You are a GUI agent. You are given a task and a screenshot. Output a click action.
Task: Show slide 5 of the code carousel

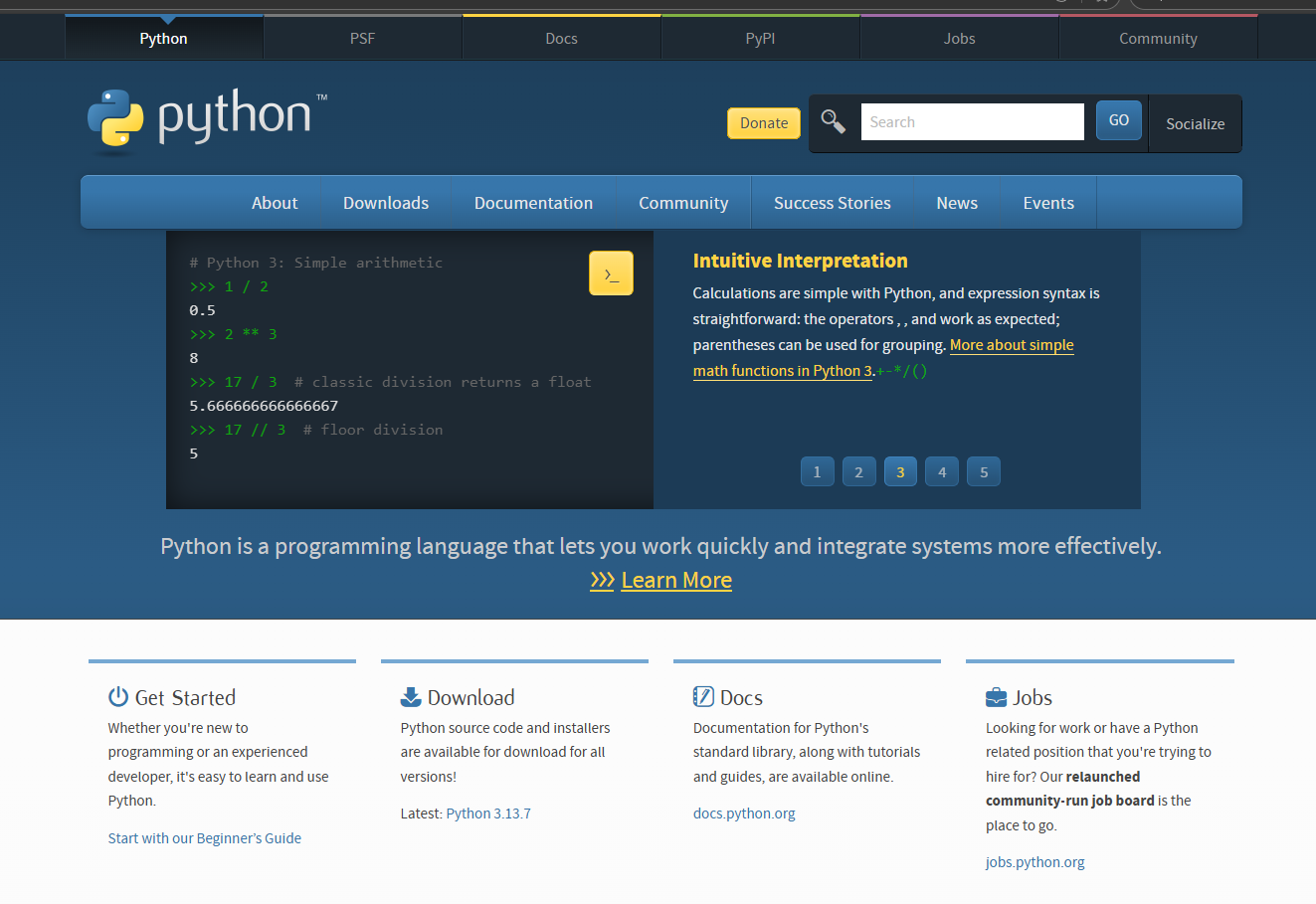pos(984,471)
